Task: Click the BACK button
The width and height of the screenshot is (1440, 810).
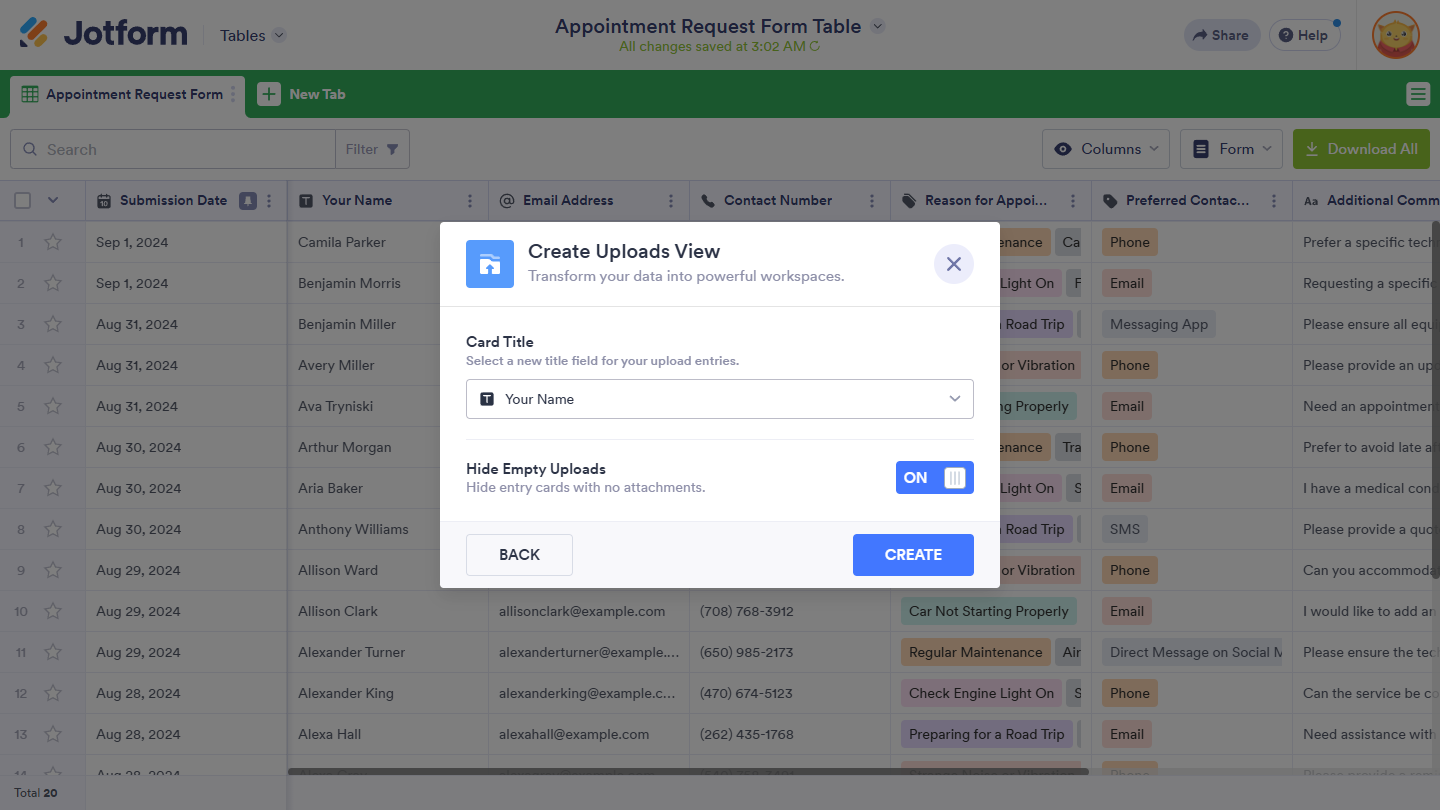Action: 519,555
